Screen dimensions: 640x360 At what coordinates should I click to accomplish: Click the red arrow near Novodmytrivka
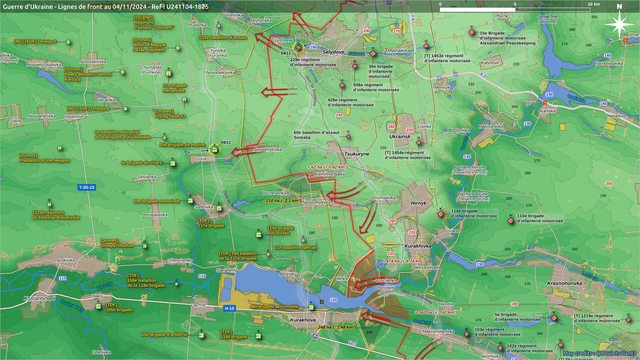(x=245, y=152)
